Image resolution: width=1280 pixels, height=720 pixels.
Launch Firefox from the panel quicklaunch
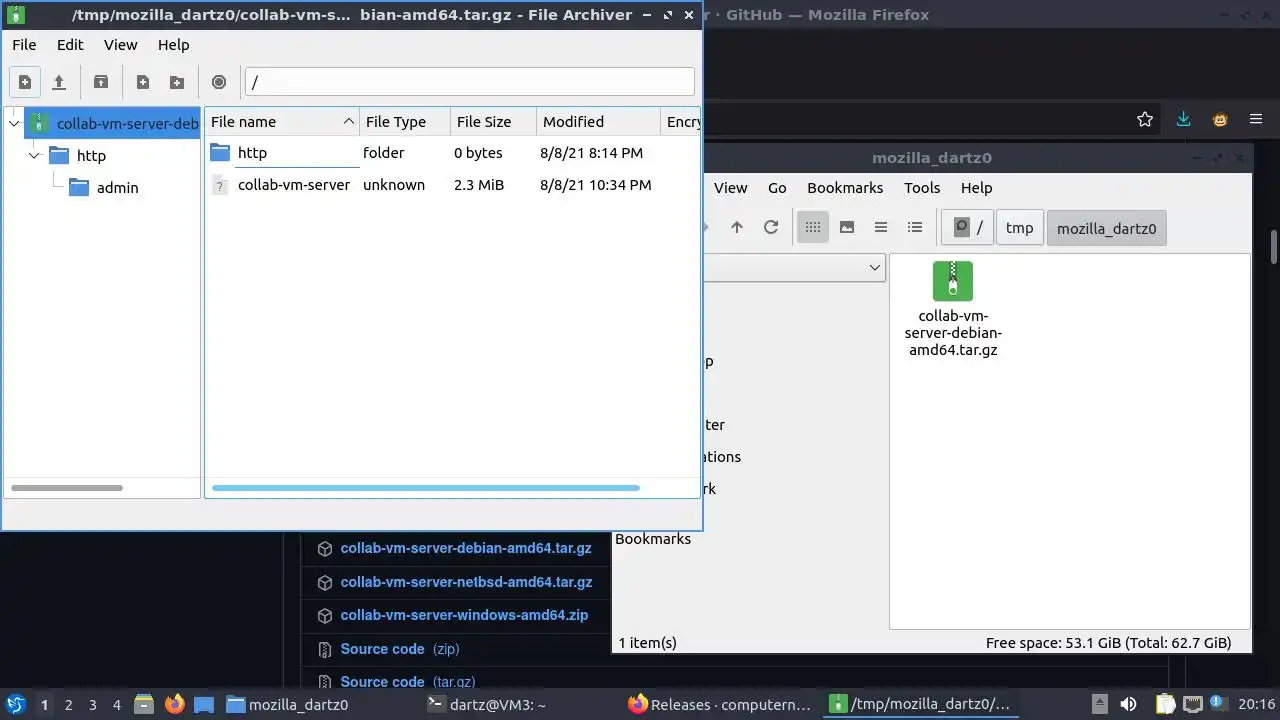[175, 704]
